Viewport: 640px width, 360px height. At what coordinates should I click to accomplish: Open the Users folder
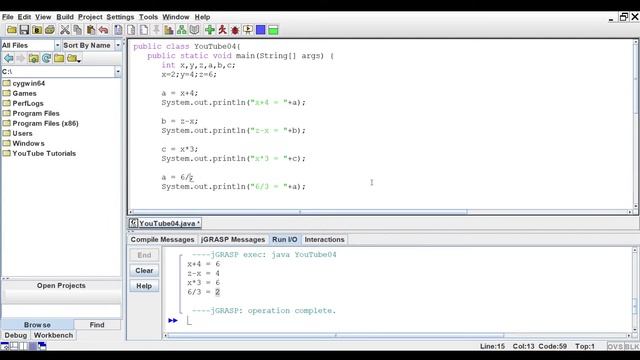(x=18, y=133)
